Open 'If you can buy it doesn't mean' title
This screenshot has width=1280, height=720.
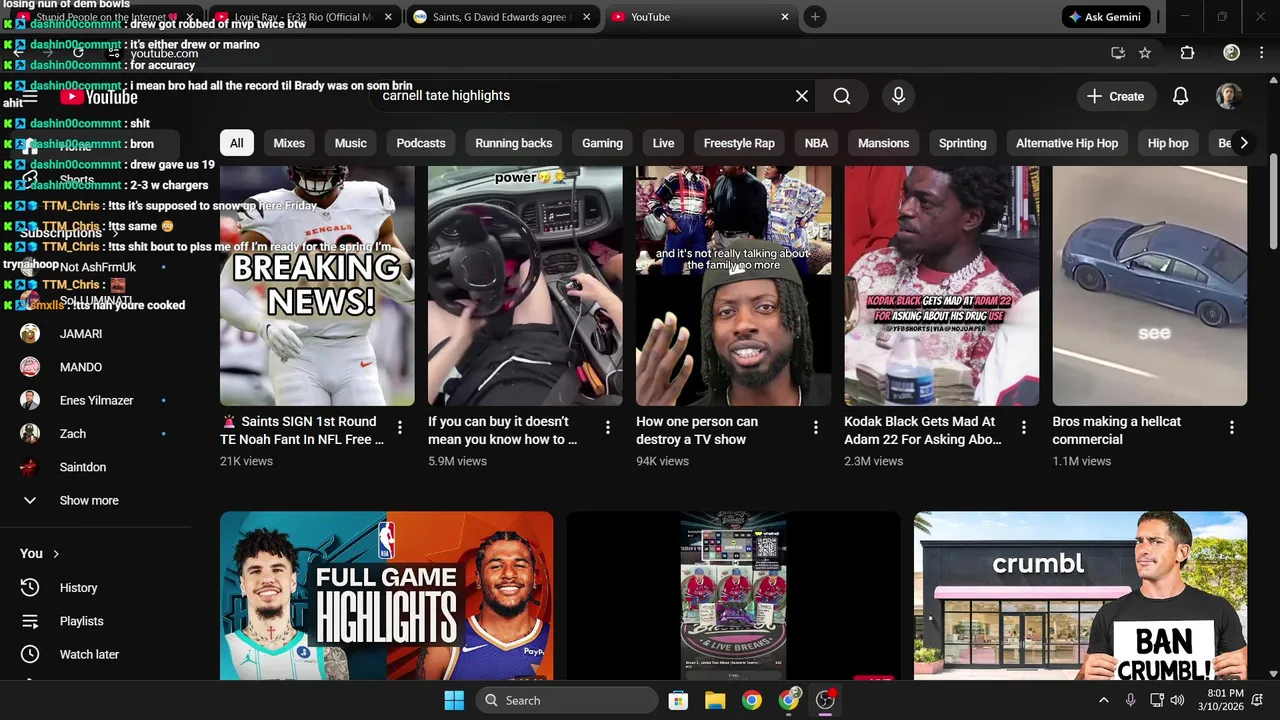click(x=503, y=430)
